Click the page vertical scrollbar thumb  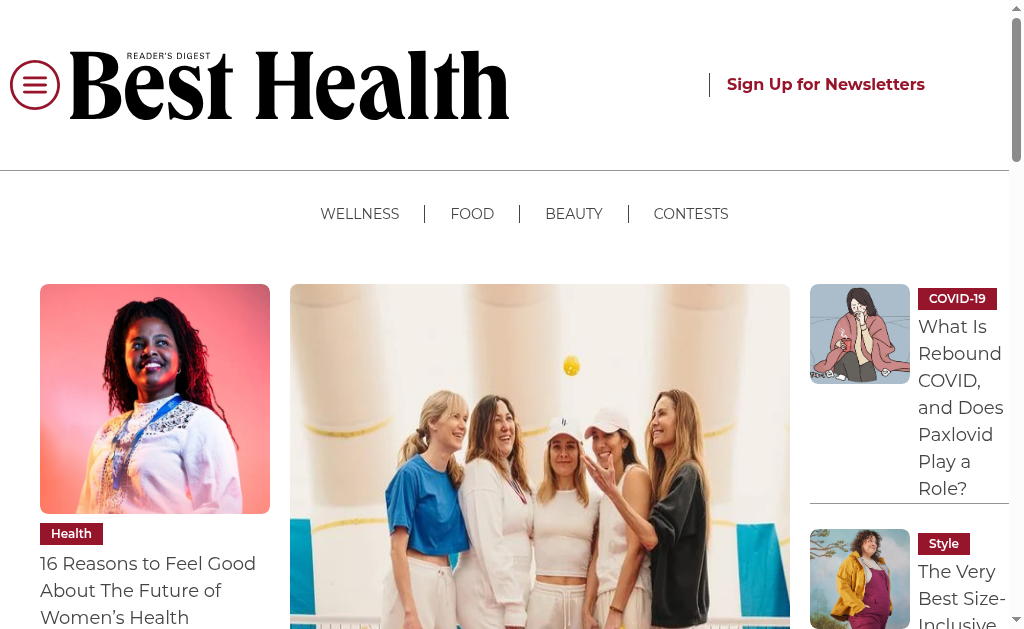pyautogui.click(x=1016, y=89)
